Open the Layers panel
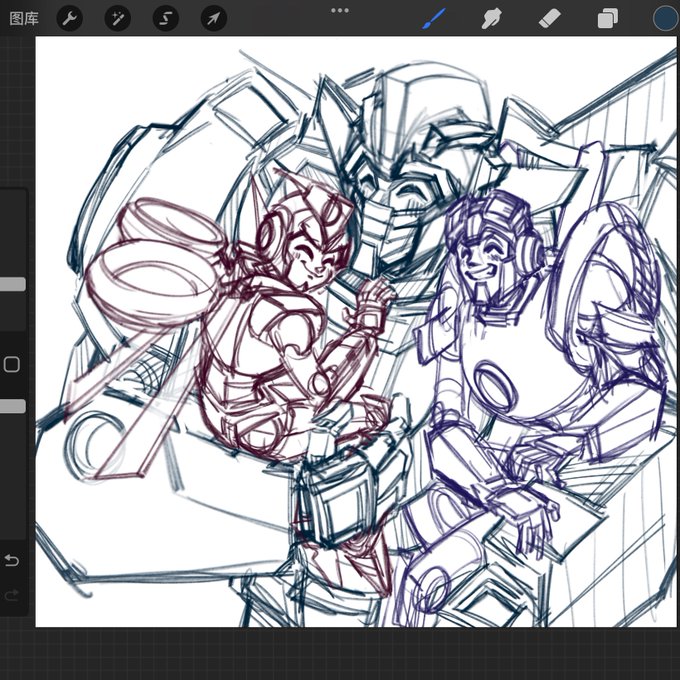The height and width of the screenshot is (680, 680). point(608,19)
